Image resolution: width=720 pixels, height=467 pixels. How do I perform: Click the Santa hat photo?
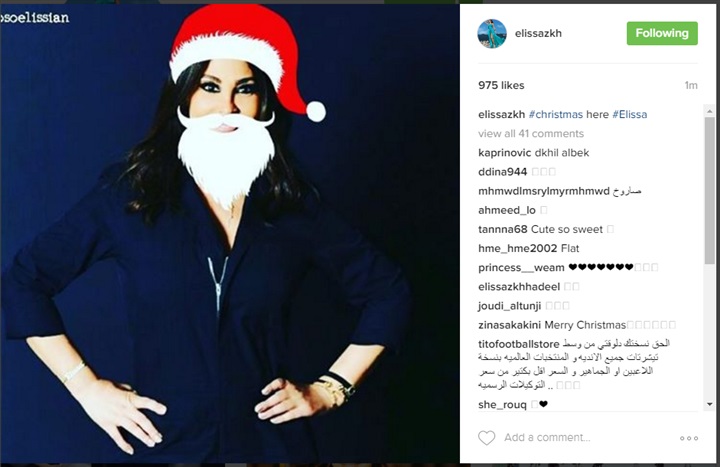tap(230, 234)
